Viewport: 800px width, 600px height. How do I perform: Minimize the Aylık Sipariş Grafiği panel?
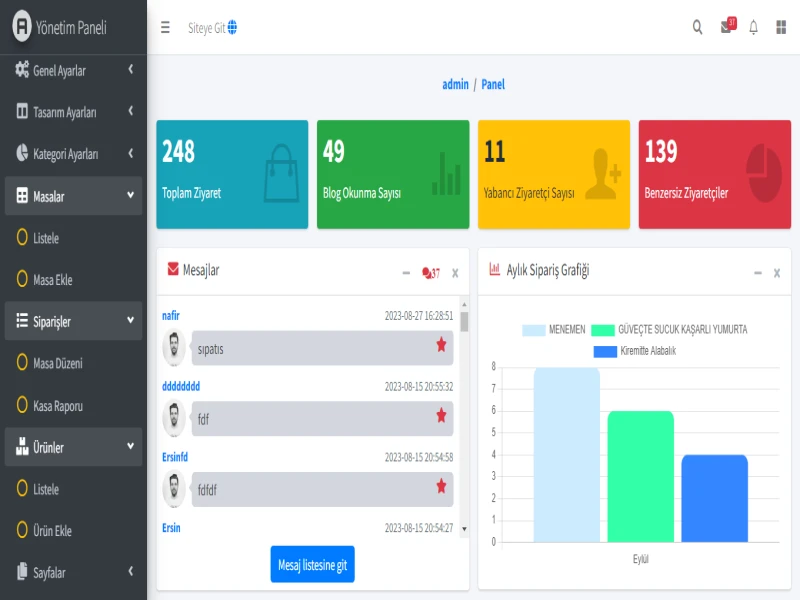tap(757, 272)
